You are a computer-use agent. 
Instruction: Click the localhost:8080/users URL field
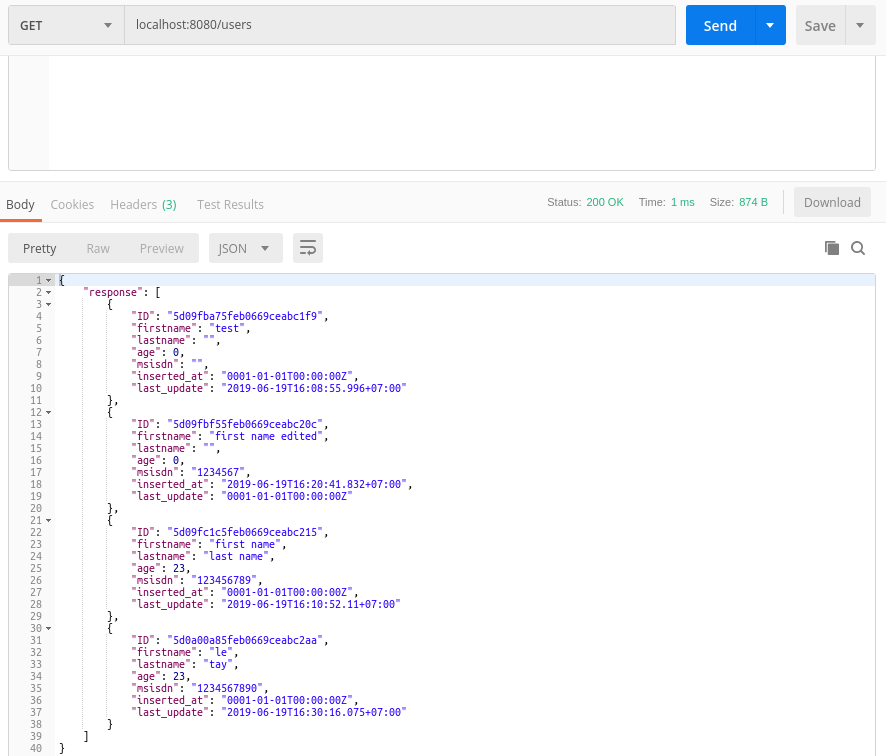[x=400, y=26]
